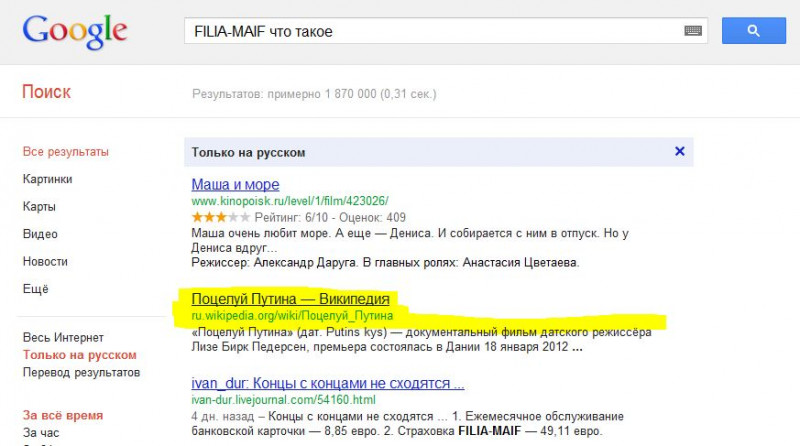This screenshot has width=800, height=446.
Task: Click the 'Режиссер: Александр Даруга' line
Action: (x=385, y=262)
